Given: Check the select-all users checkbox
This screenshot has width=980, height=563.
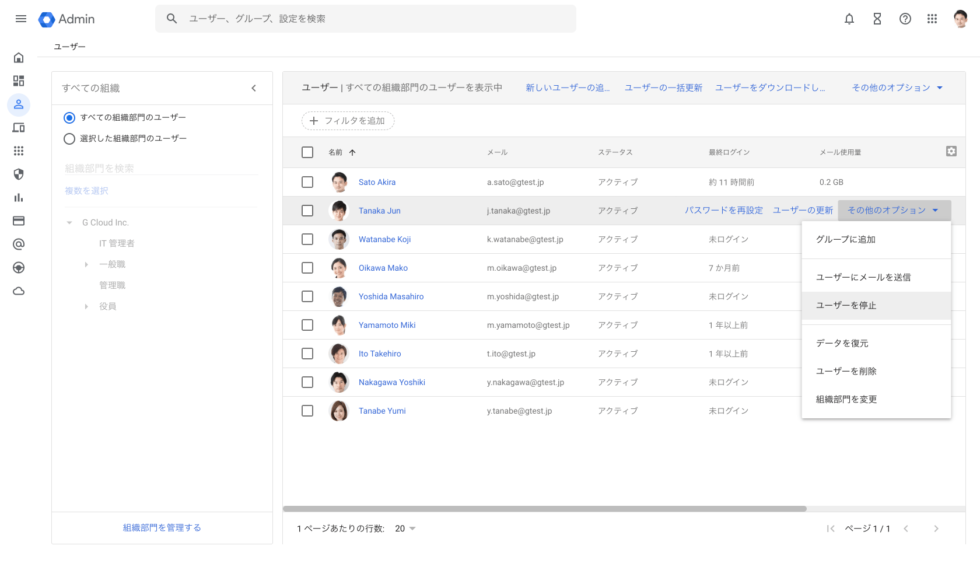Looking at the screenshot, I should 308,152.
